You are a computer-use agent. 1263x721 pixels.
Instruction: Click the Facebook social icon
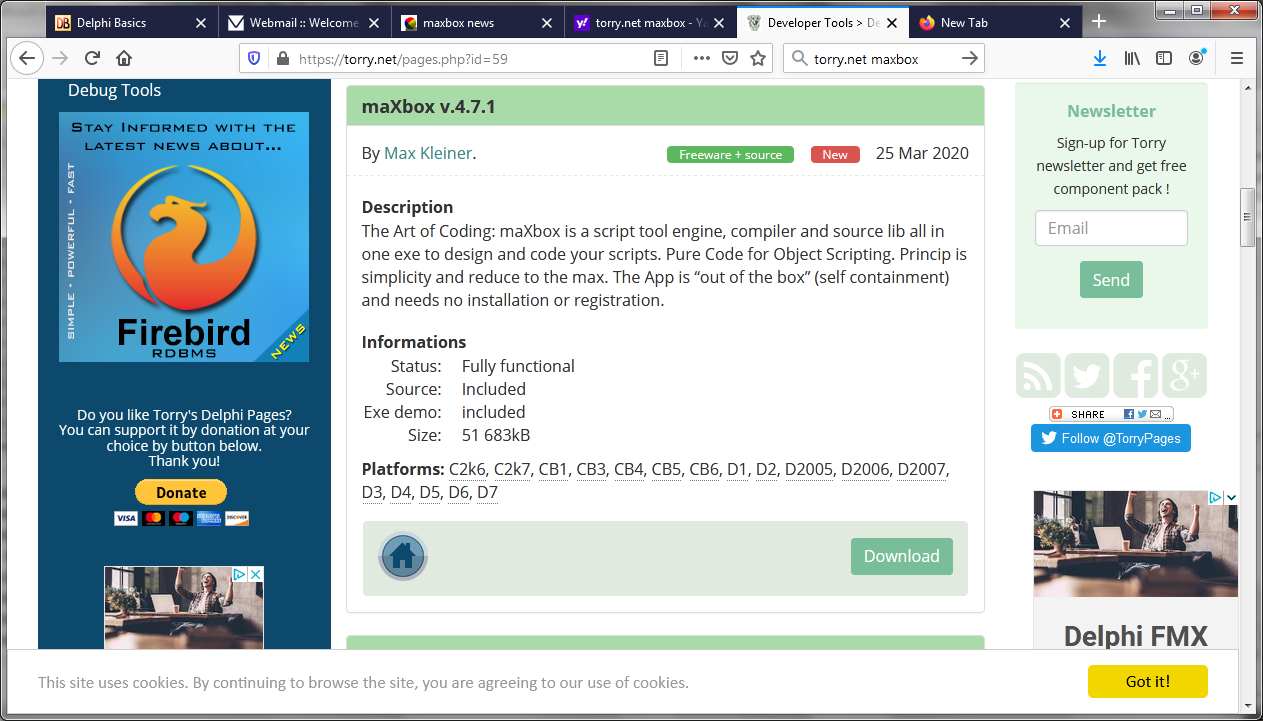click(x=1136, y=376)
